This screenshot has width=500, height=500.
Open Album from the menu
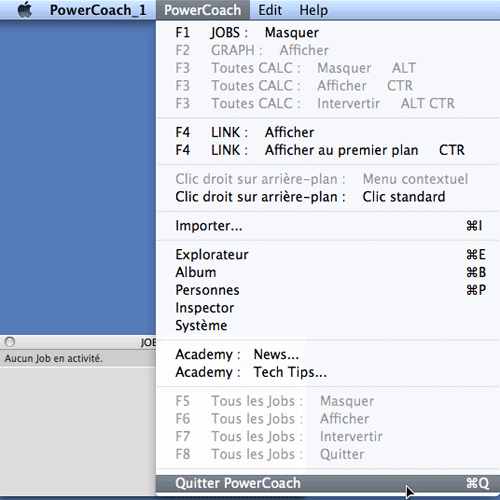click(x=328, y=272)
